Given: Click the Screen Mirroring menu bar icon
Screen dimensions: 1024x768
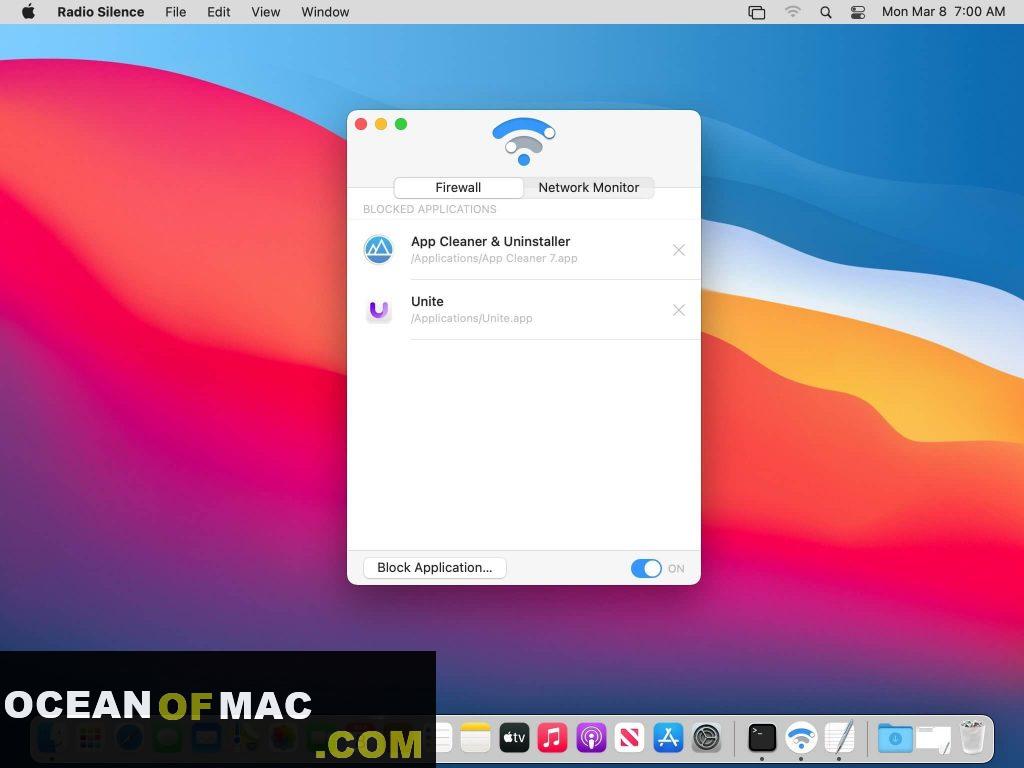Looking at the screenshot, I should 756,12.
